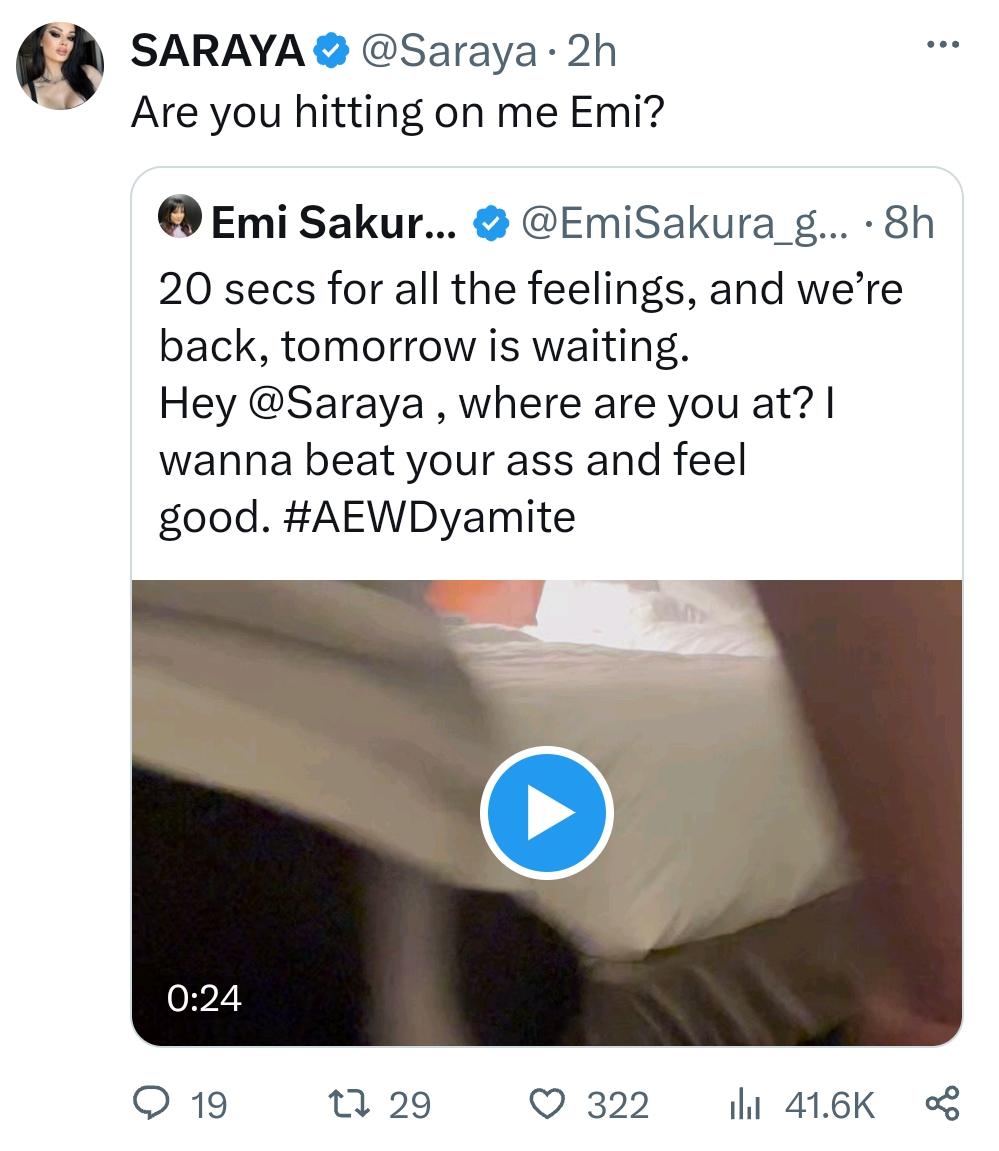Click Emi Sakura's verified badge

pyautogui.click(x=491, y=223)
